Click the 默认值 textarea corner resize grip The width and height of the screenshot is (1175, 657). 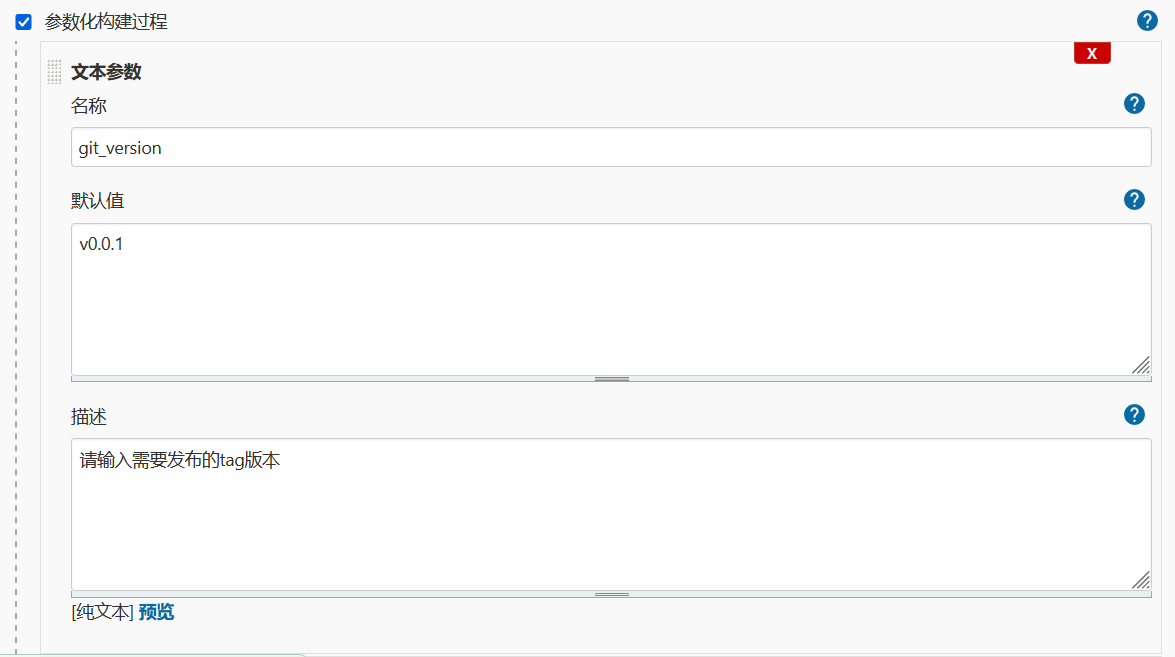click(1141, 366)
